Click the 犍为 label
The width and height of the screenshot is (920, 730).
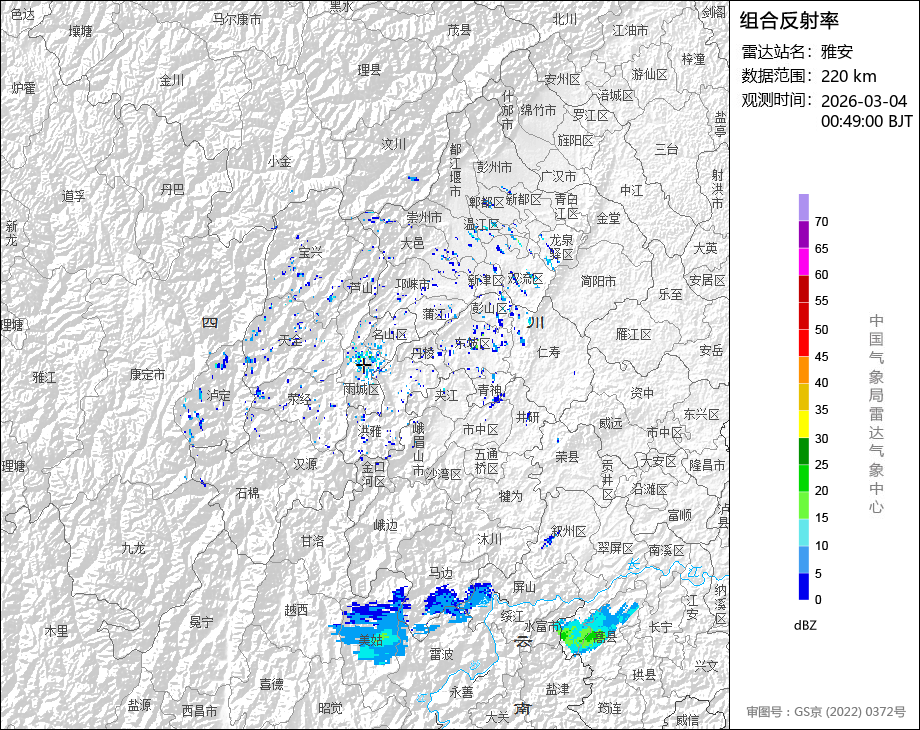(510, 496)
